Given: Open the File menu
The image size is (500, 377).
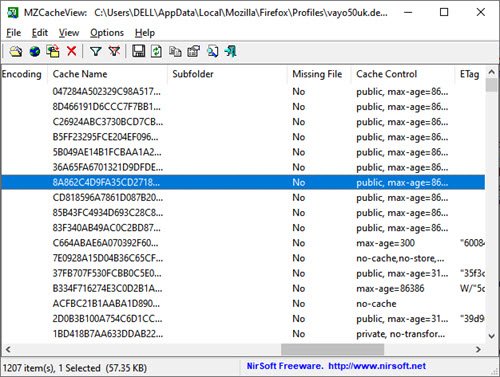Looking at the screenshot, I should [x=14, y=33].
